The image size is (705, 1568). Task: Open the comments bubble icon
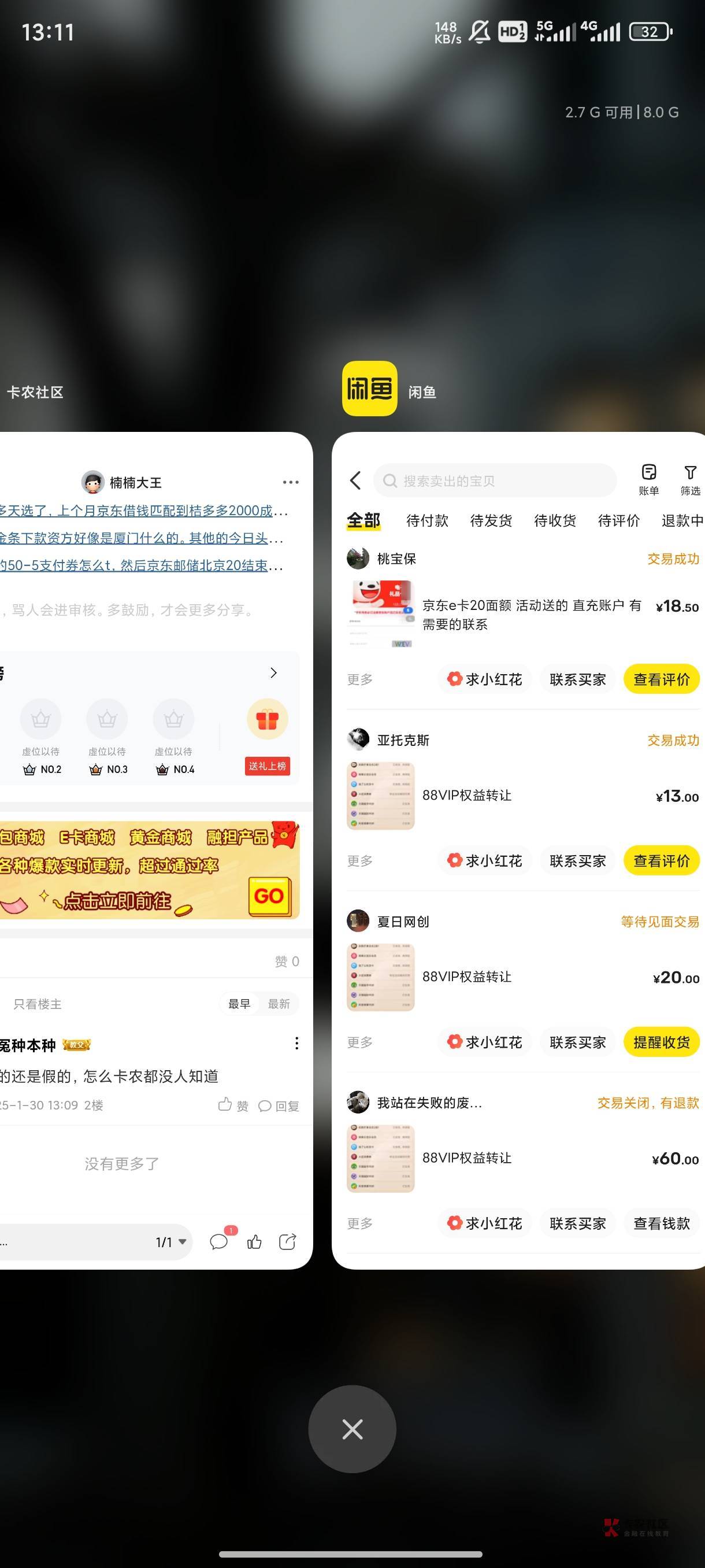coord(219,1242)
